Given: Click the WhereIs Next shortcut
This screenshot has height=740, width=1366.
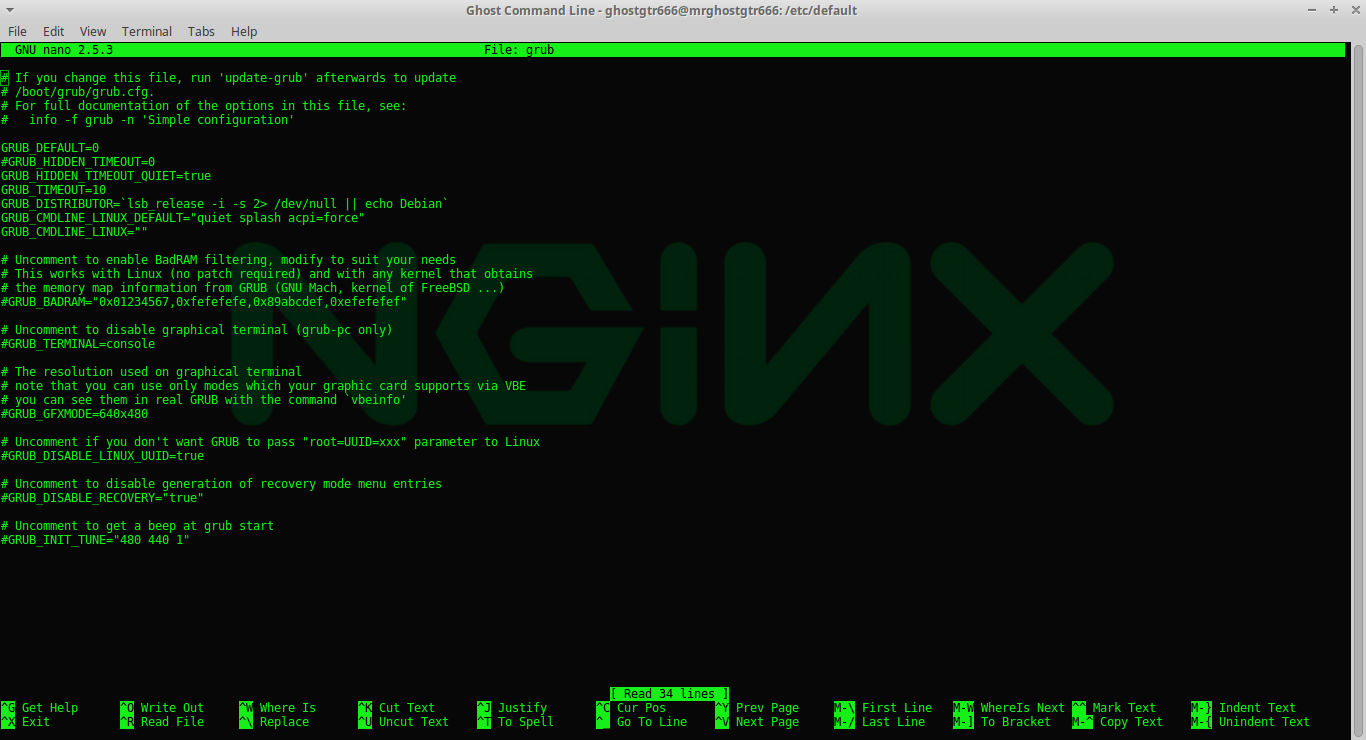Looking at the screenshot, I should [1009, 708].
